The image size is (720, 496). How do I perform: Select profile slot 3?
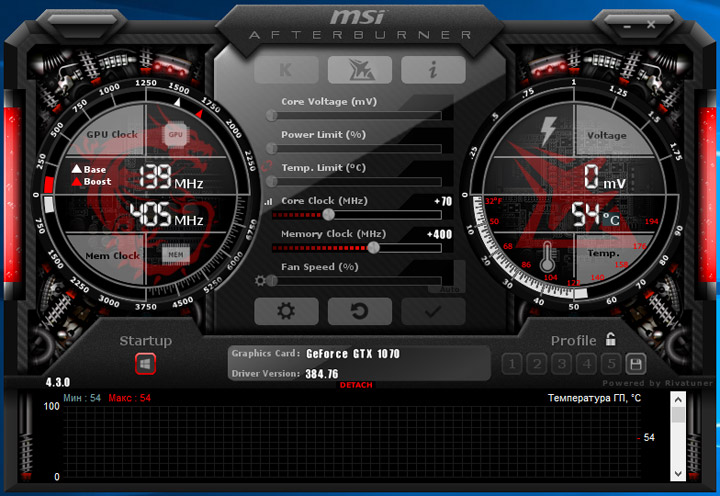point(562,364)
